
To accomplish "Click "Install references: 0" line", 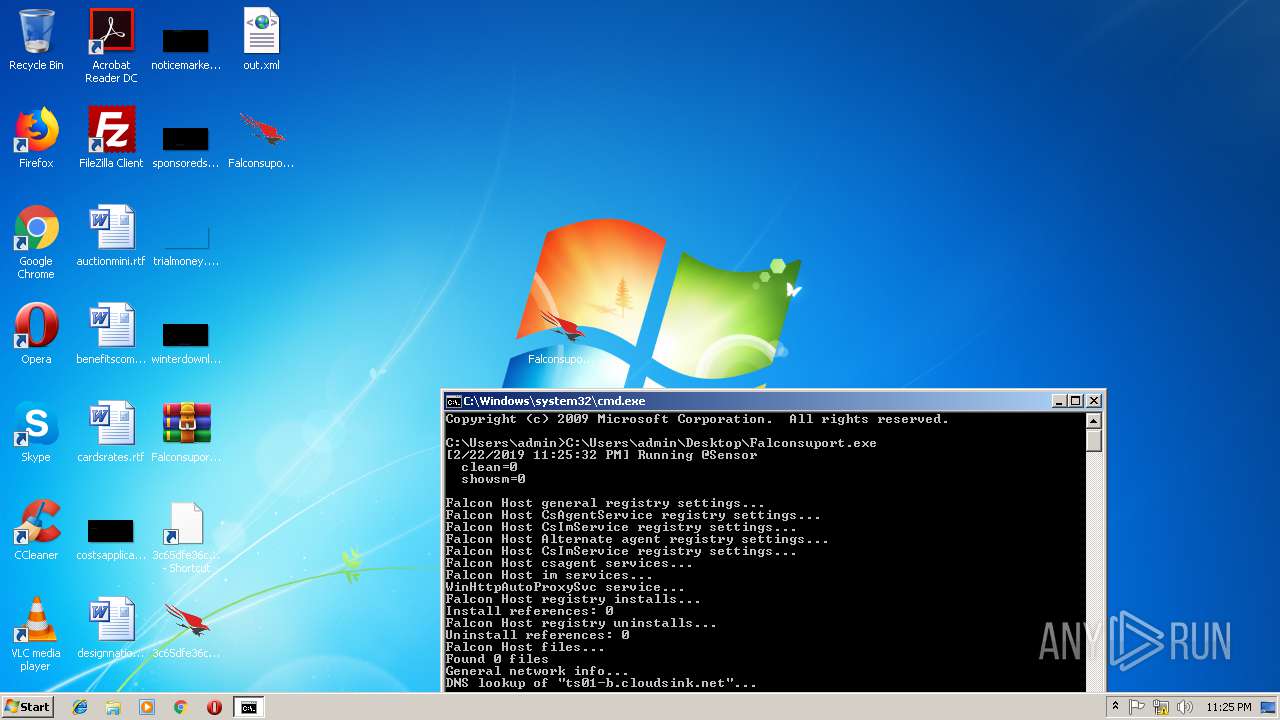I will click(529, 611).
